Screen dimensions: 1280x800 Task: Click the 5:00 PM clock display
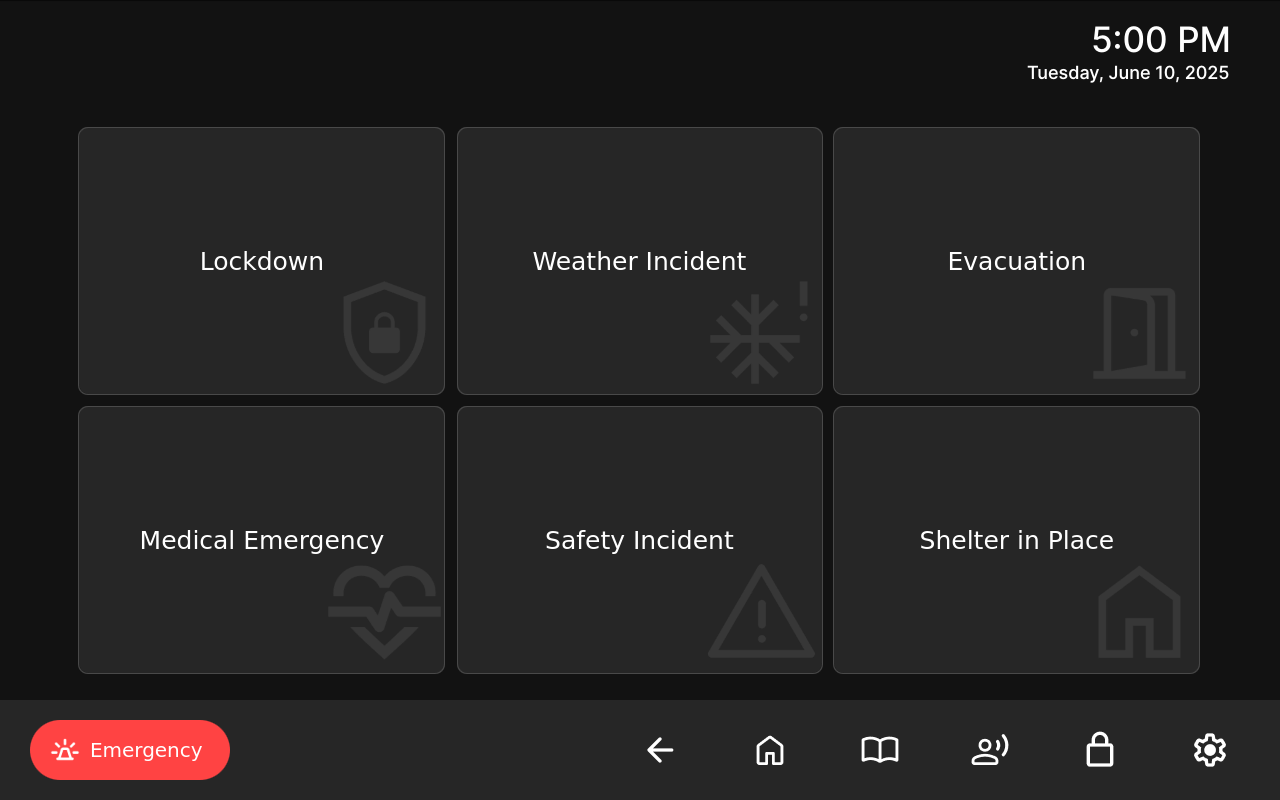(1160, 40)
